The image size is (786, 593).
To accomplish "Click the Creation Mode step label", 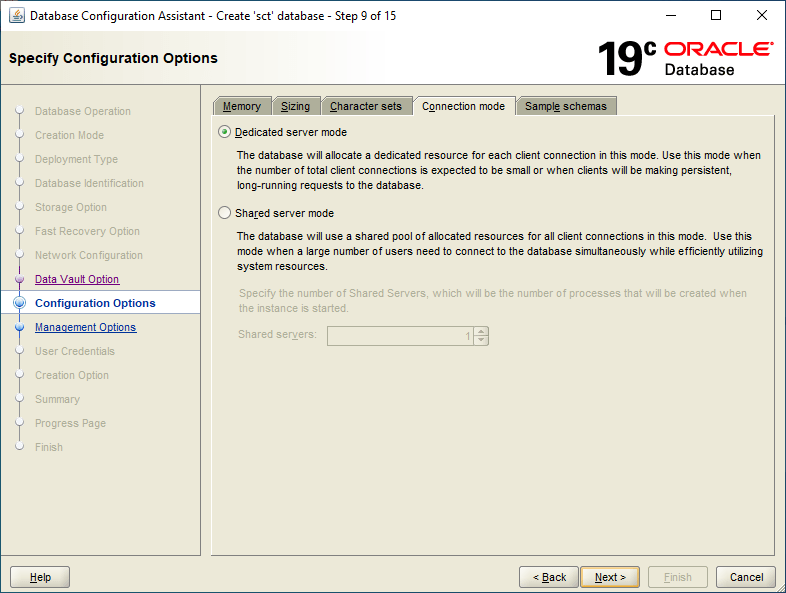I will (70, 135).
